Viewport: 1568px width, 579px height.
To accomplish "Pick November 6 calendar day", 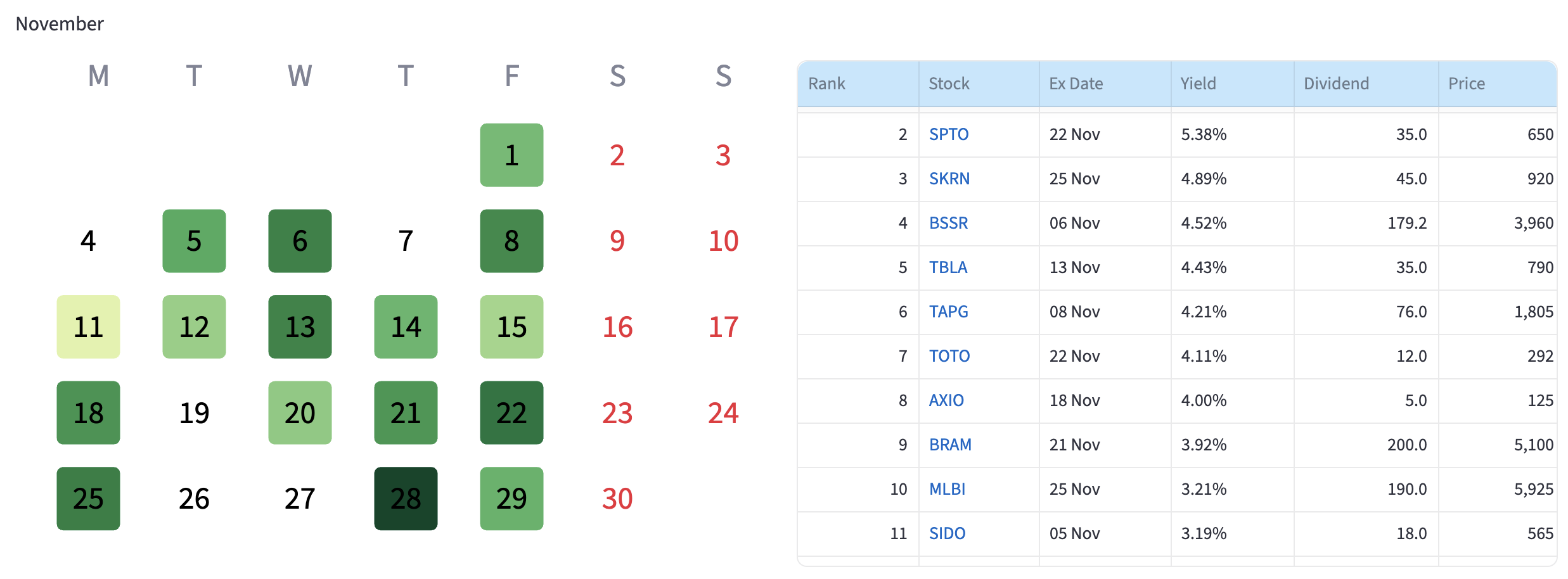I will pos(300,241).
